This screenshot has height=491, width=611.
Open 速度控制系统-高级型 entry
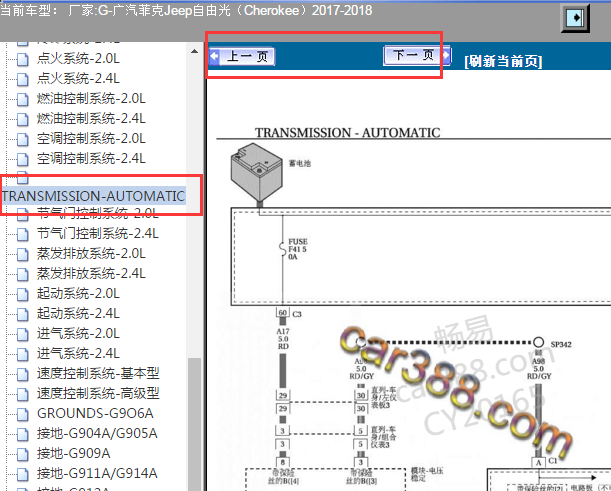click(x=98, y=394)
